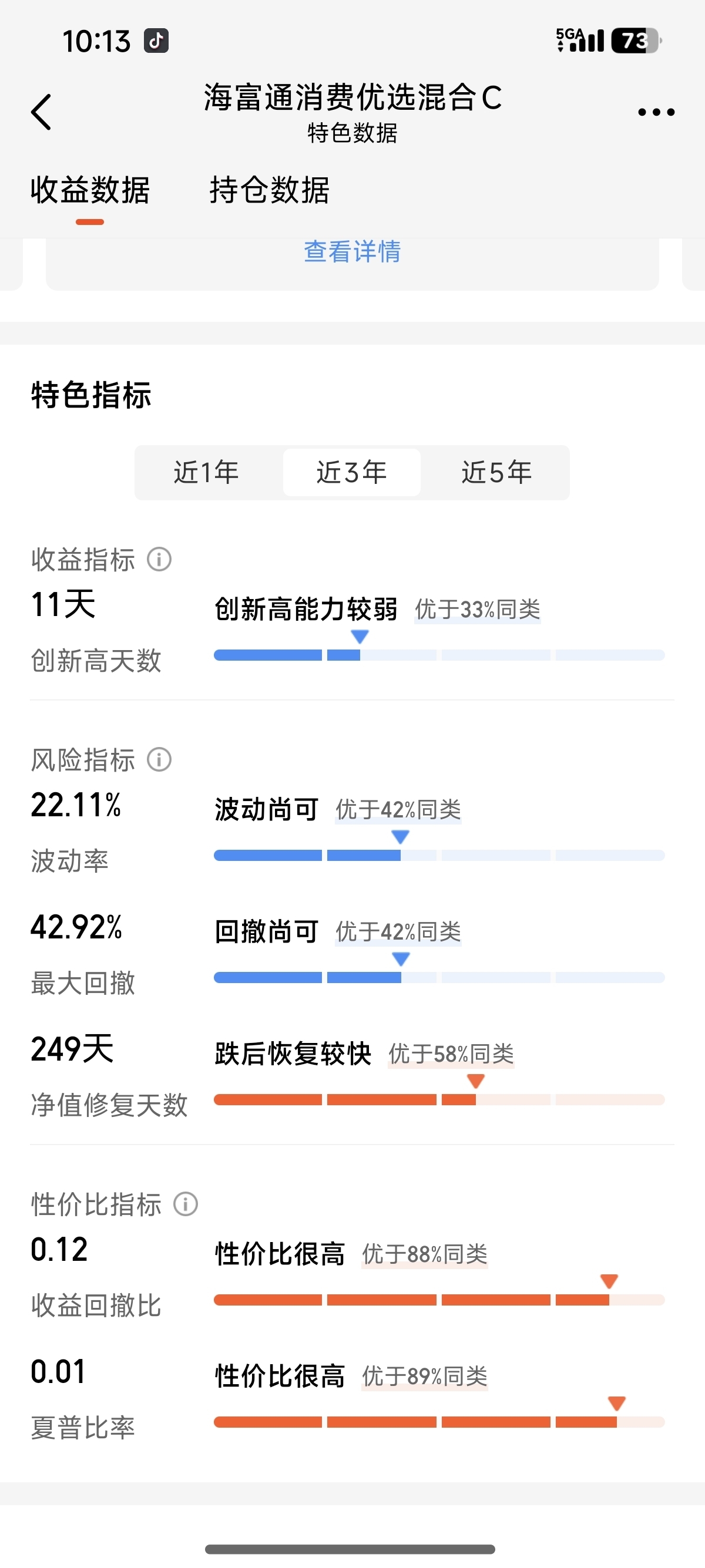
Task: Tap the TikTok icon in status bar
Action: coord(156,41)
